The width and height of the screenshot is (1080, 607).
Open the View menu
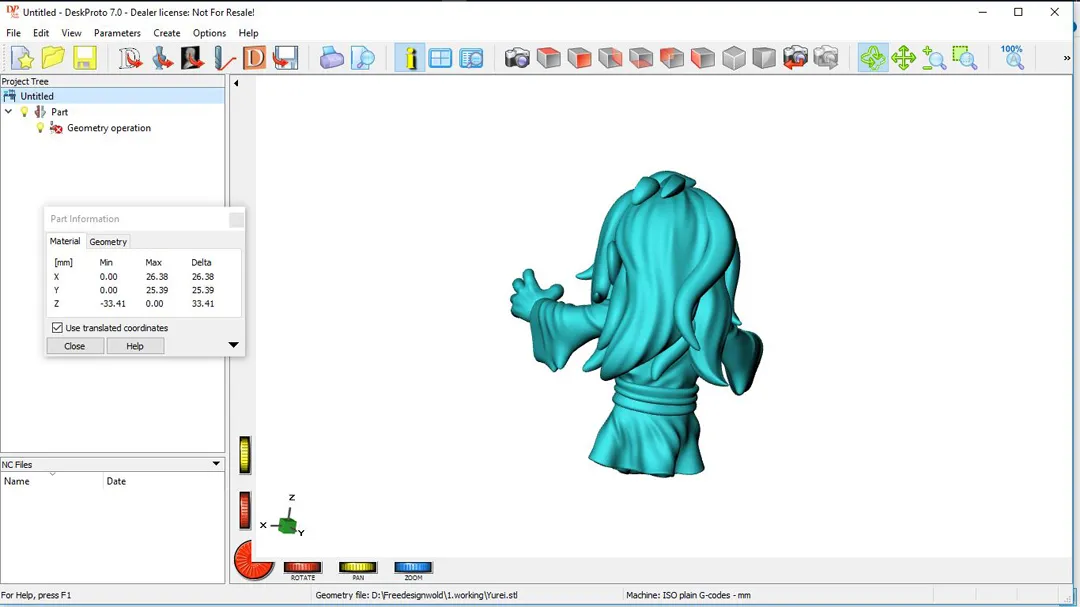coord(71,33)
